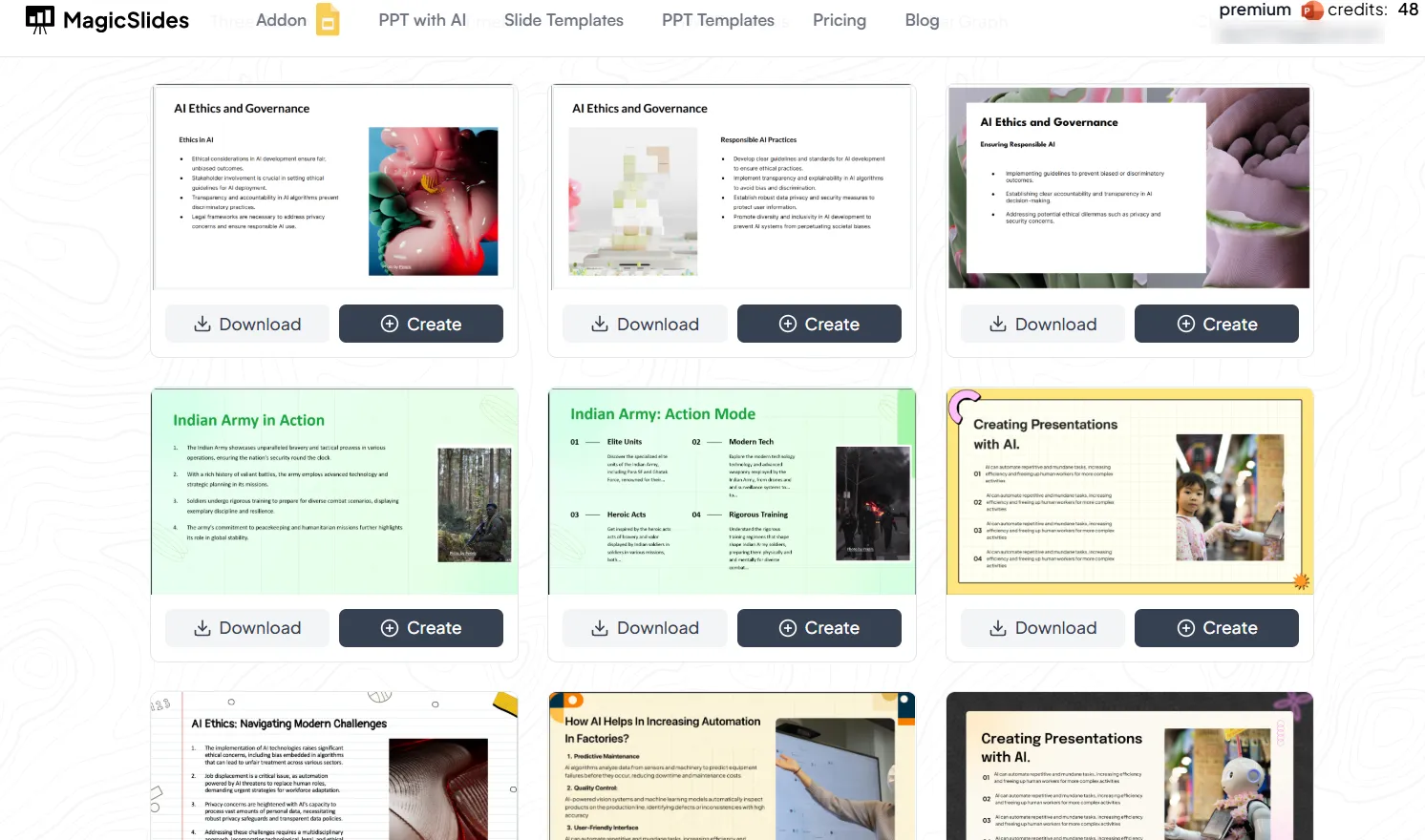Click the "credits: 48" counter
Screen dimensions: 1425x840
[x=1372, y=10]
